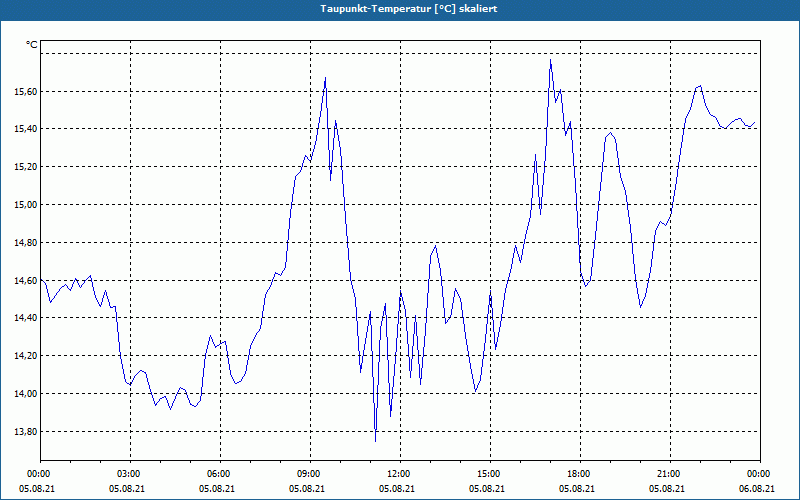Select the 14,40 y-axis value

(x=26, y=318)
